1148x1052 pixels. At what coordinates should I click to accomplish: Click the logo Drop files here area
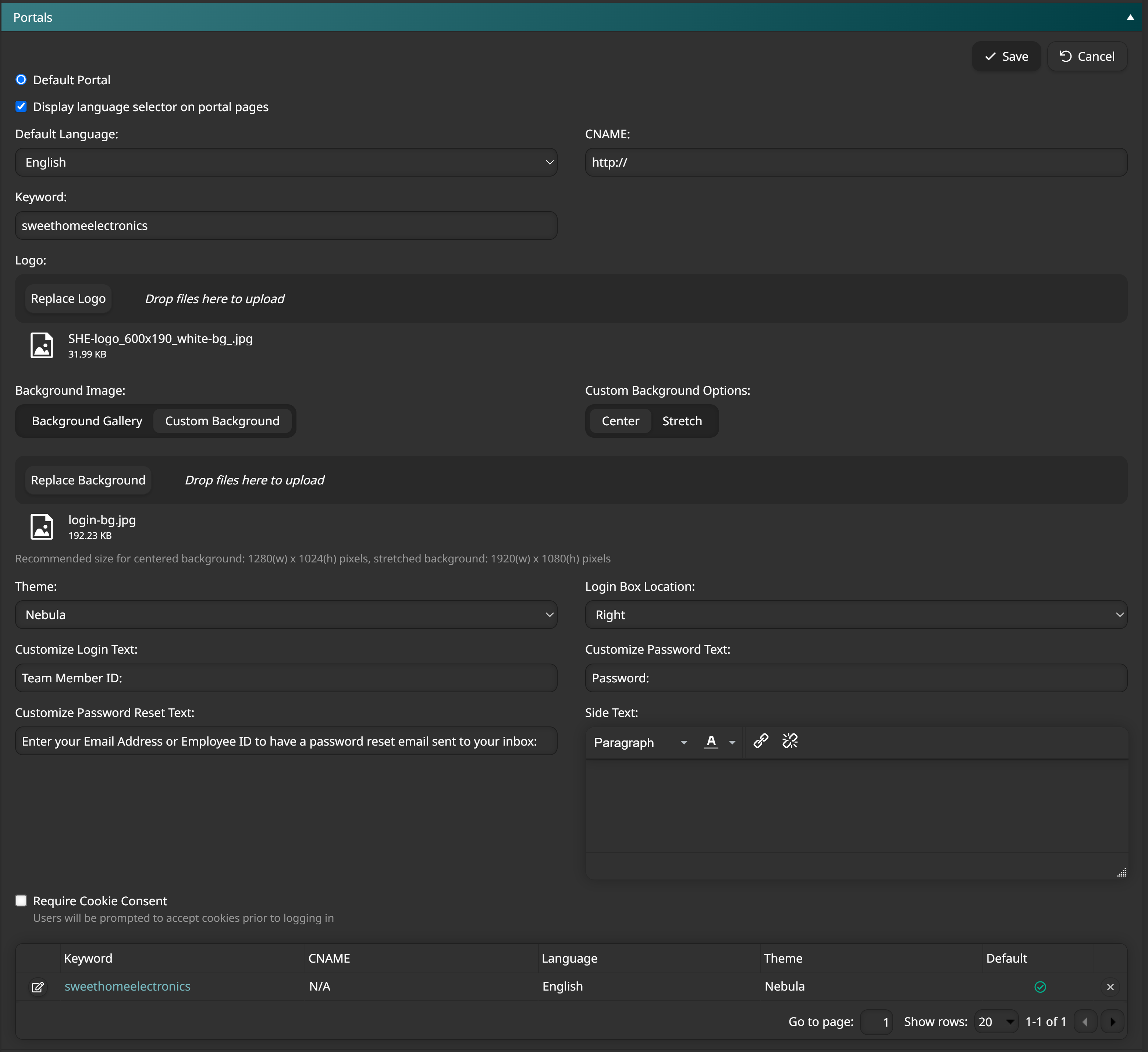[x=215, y=298]
